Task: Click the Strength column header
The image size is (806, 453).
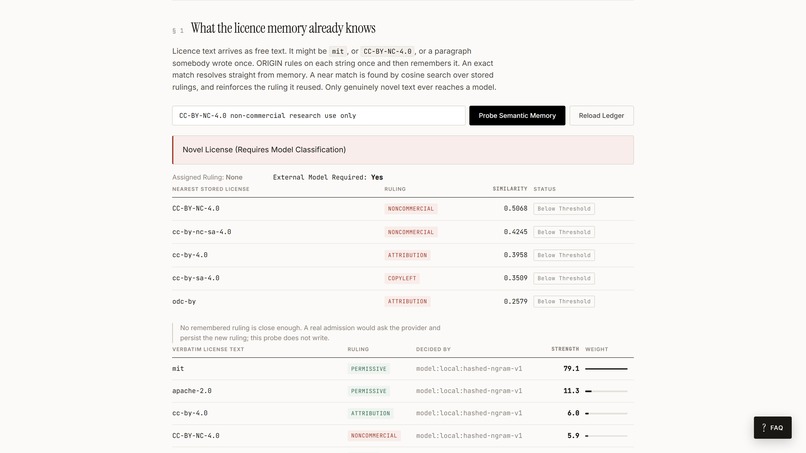Action: point(565,349)
